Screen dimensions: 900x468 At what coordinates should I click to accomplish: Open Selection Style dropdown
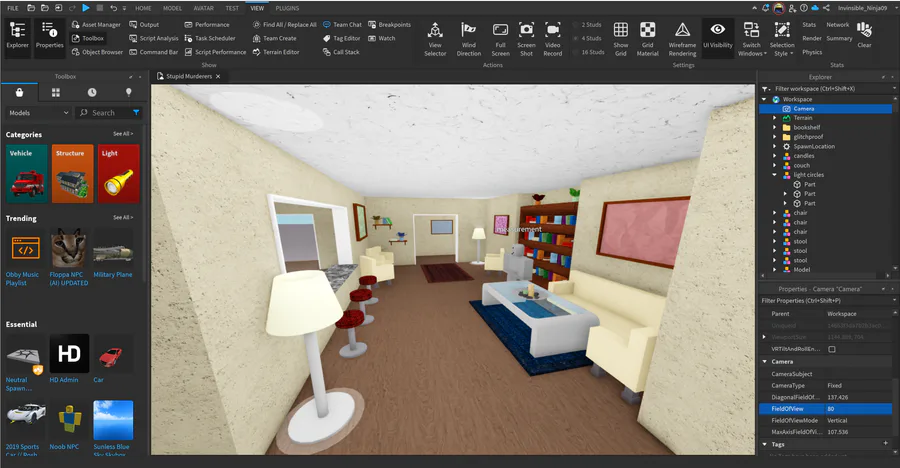[x=782, y=38]
